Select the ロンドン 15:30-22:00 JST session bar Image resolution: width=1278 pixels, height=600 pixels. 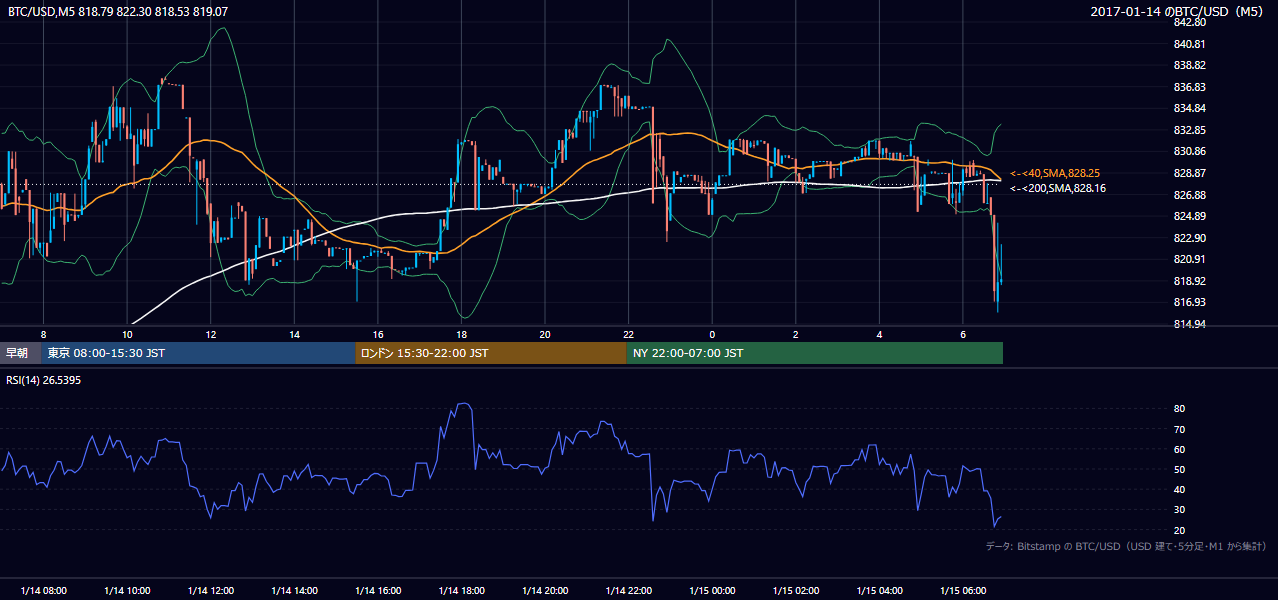coord(490,353)
